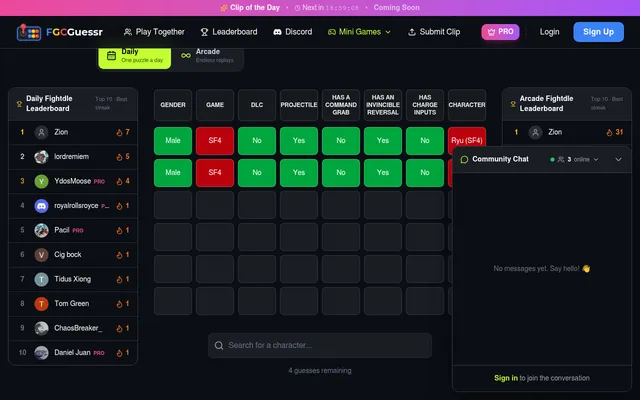Click HAS A COMMAND GRAB header

[341, 105]
